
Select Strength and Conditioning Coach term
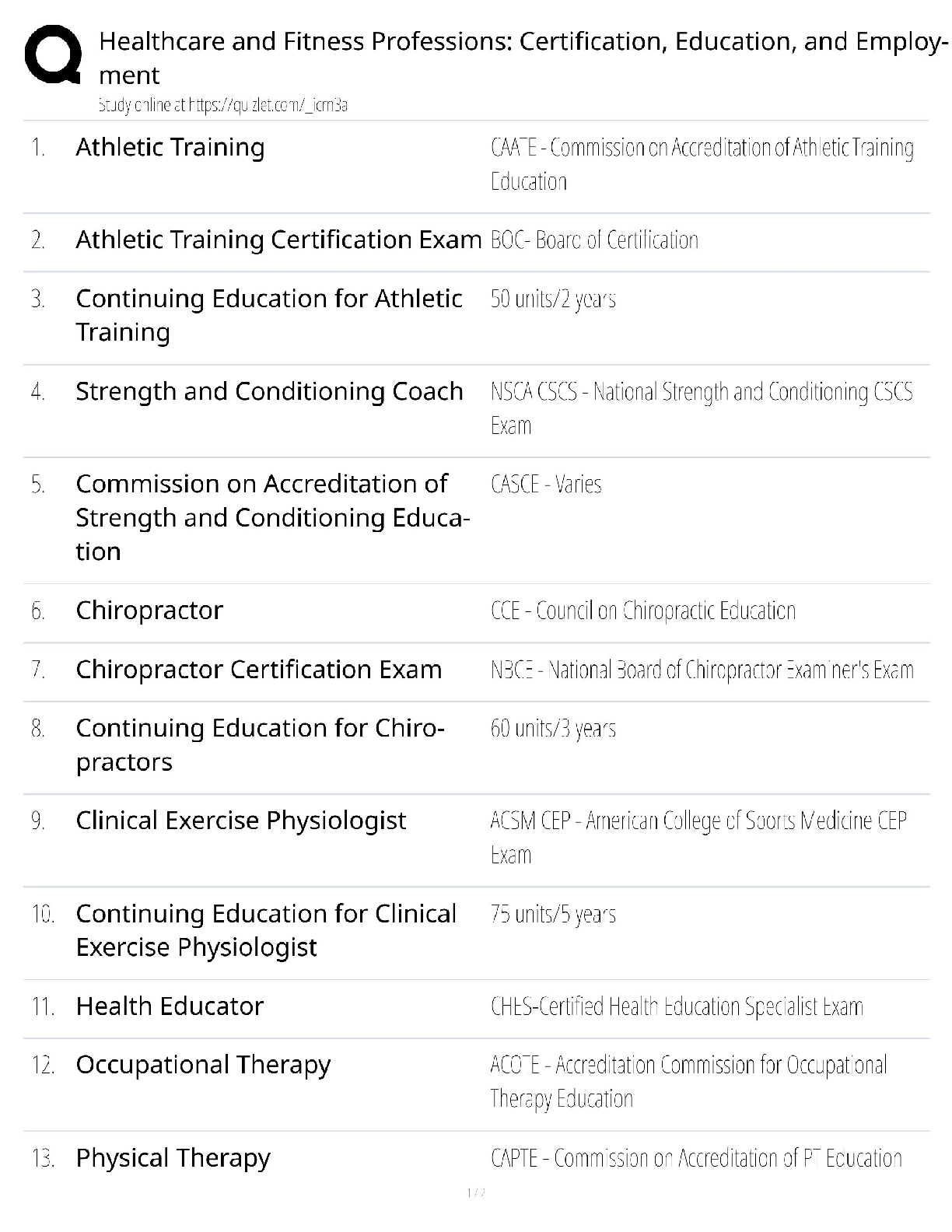point(269,391)
